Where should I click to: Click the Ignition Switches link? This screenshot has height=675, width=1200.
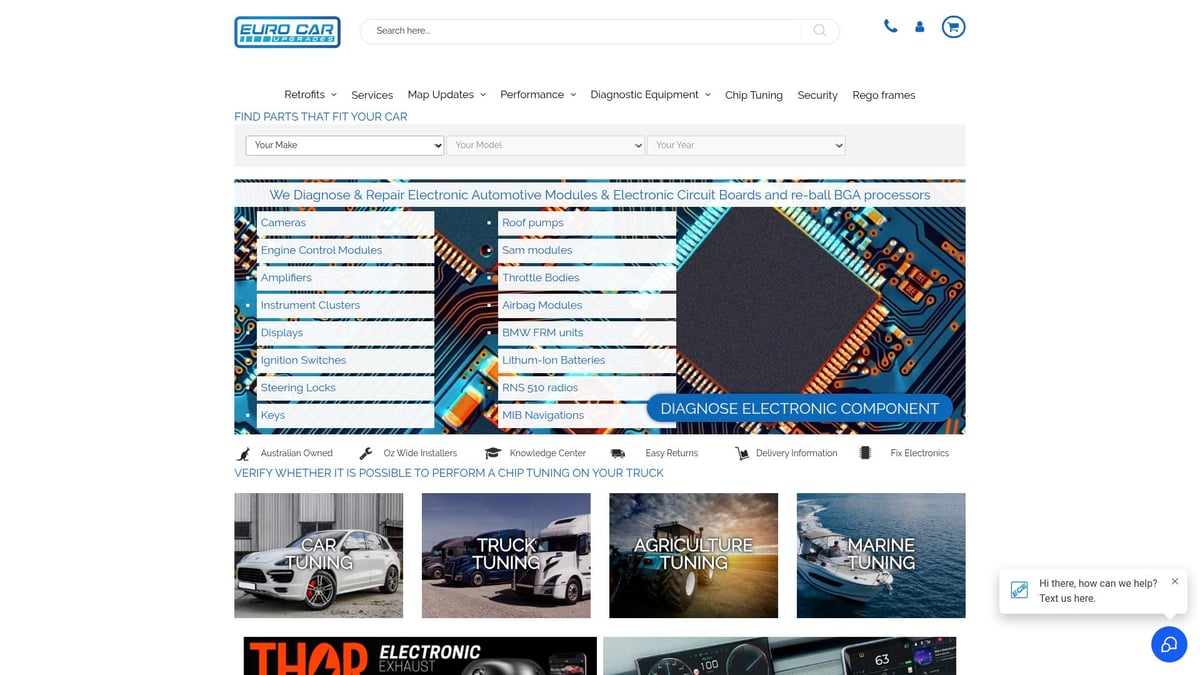[x=303, y=360]
